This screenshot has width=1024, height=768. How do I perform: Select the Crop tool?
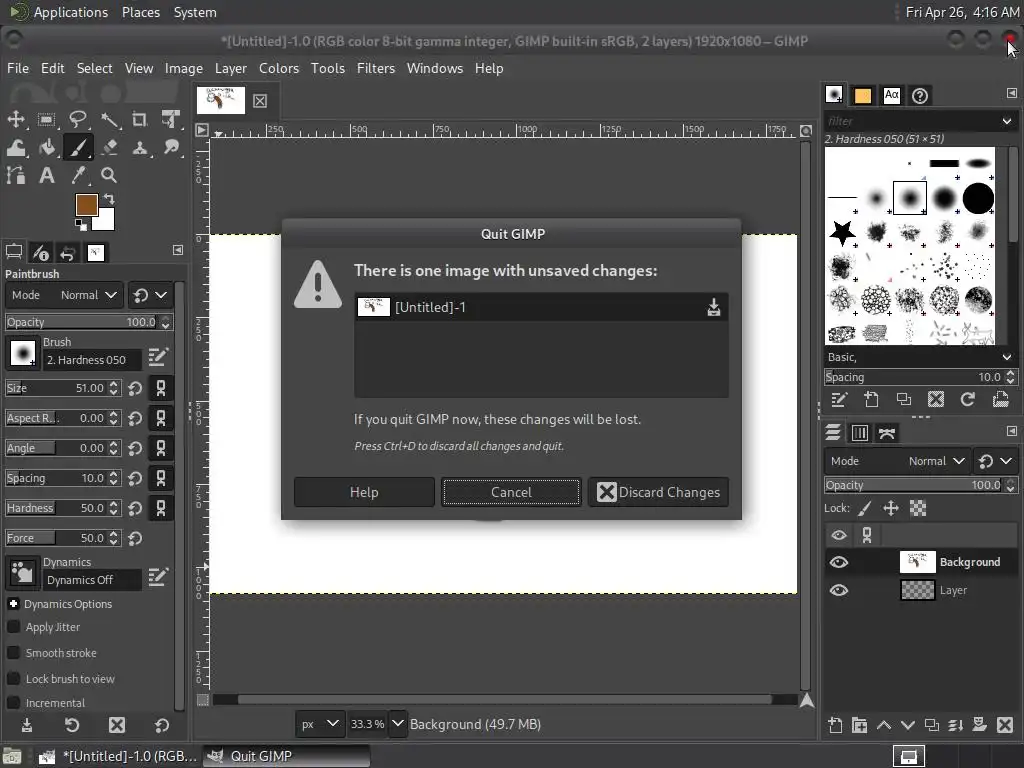pyautogui.click(x=140, y=119)
